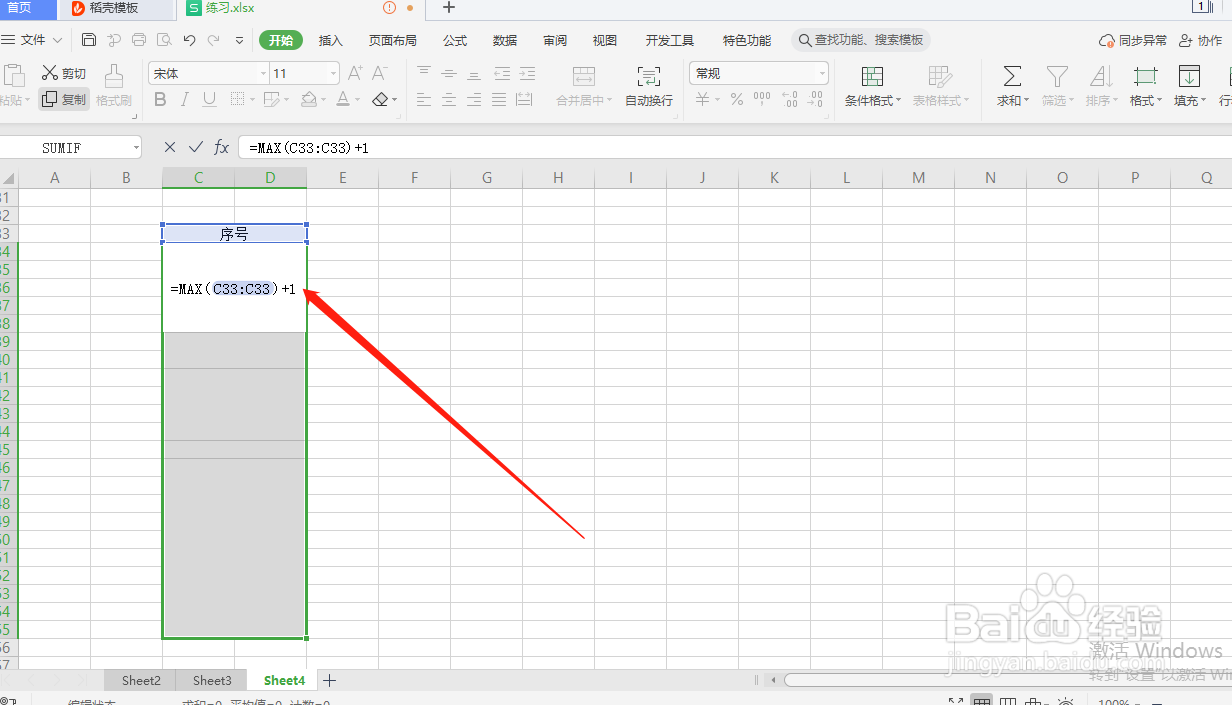Open the font size 11 dropdown
Image resolution: width=1232 pixels, height=705 pixels.
334,73
